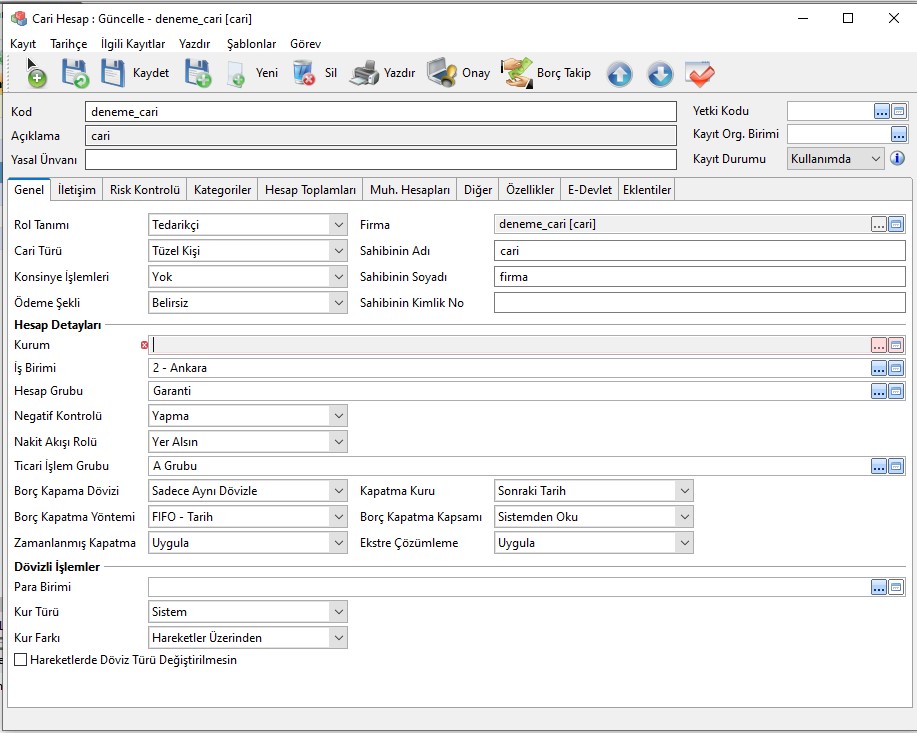This screenshot has width=917, height=733.
Task: Expand the Kapatma Kuru combo box
Action: (x=684, y=491)
